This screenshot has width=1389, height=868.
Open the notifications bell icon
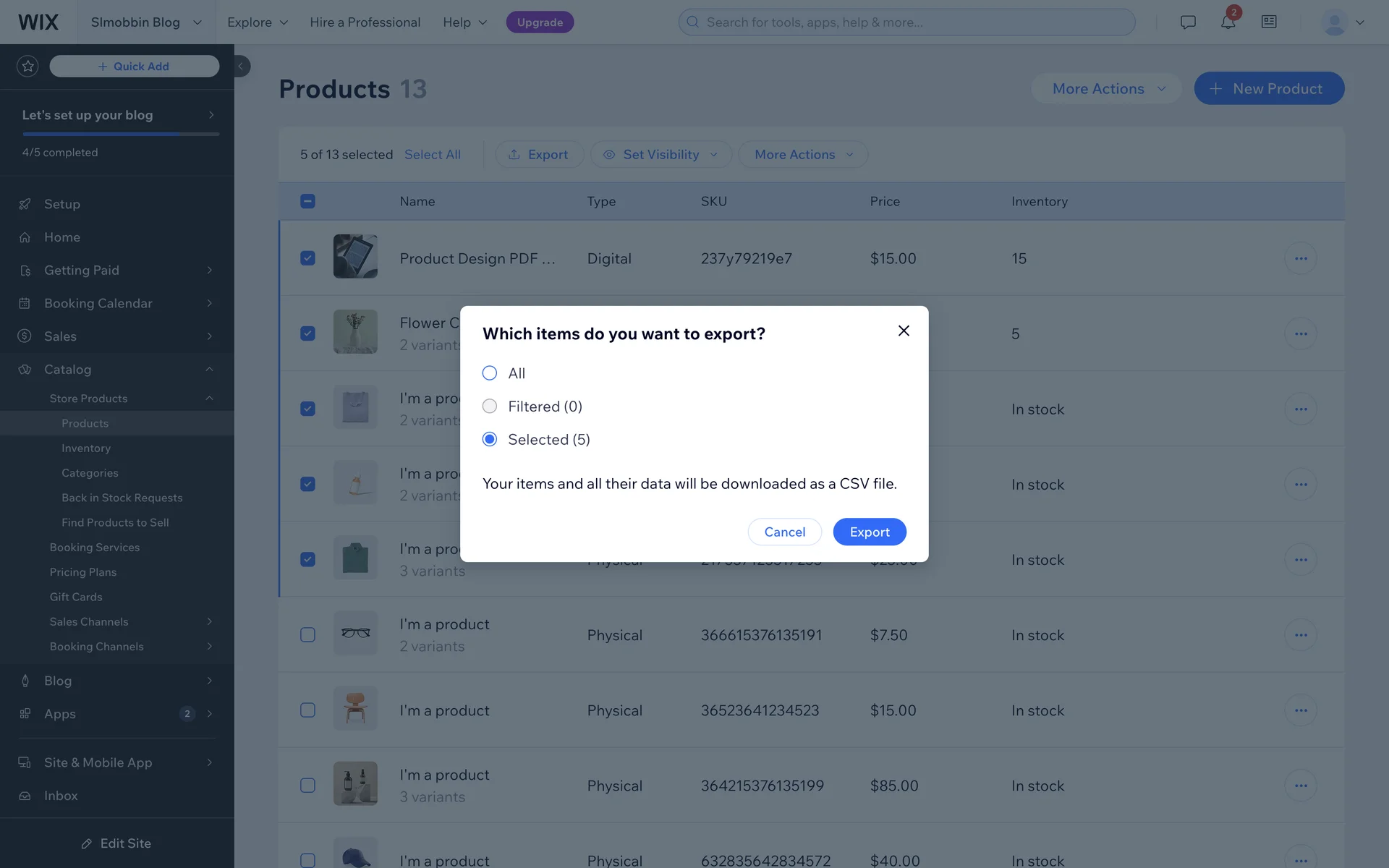coord(1228,22)
